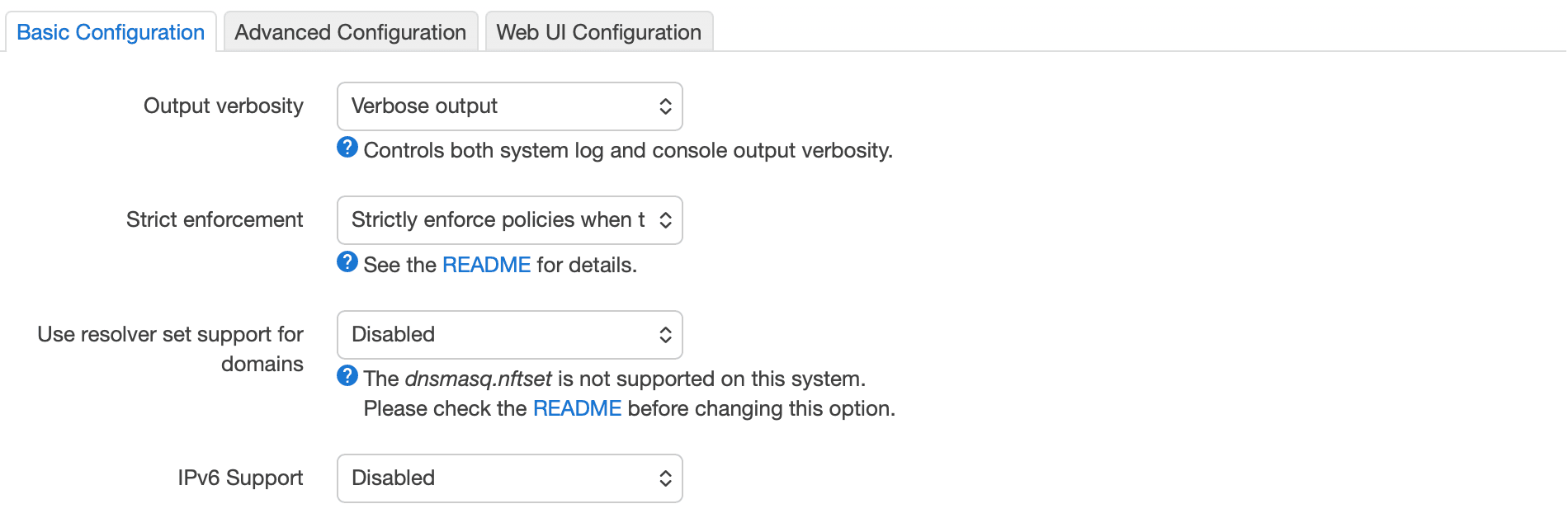Switch to the Advanced Configuration tab
The width and height of the screenshot is (1568, 518).
(x=350, y=32)
